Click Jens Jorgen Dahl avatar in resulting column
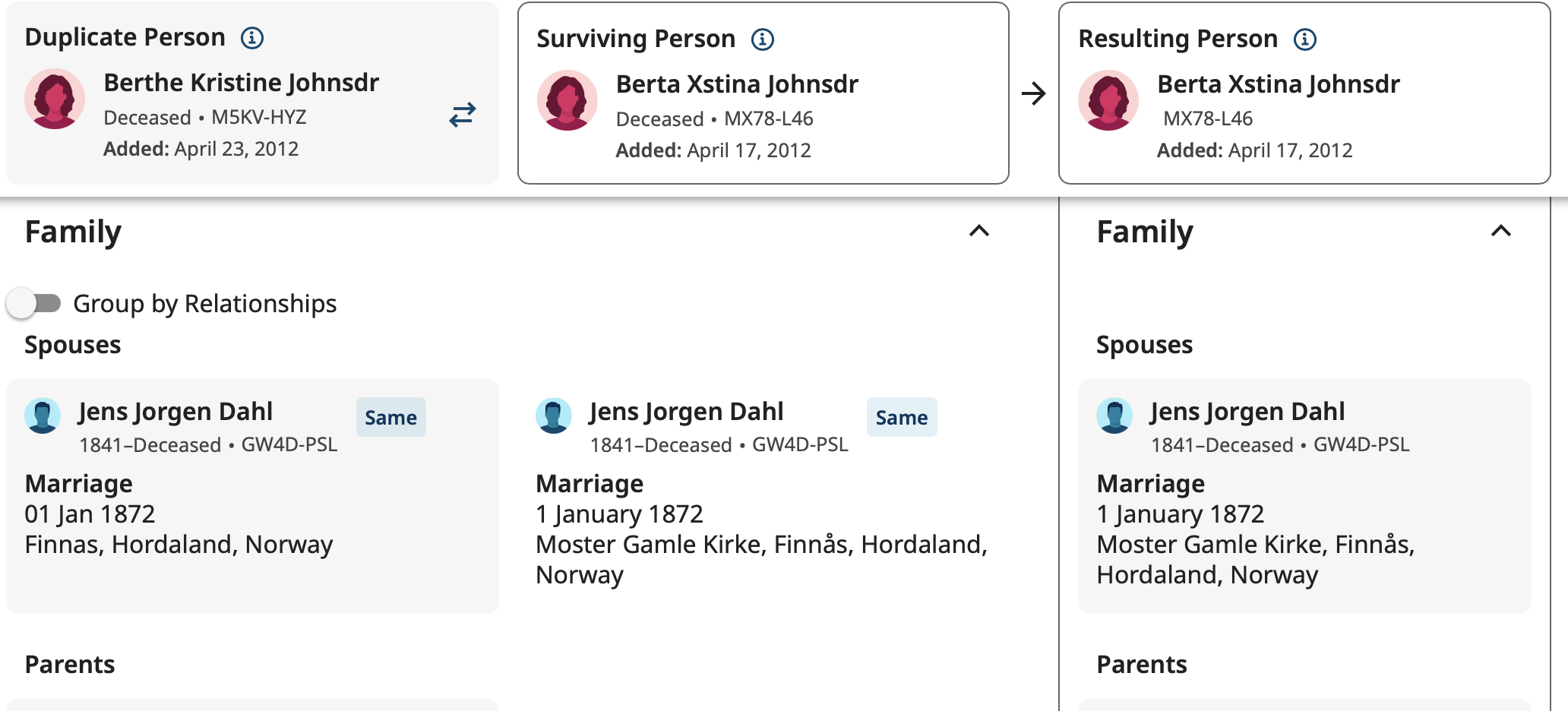The height and width of the screenshot is (711, 1568). click(1114, 416)
